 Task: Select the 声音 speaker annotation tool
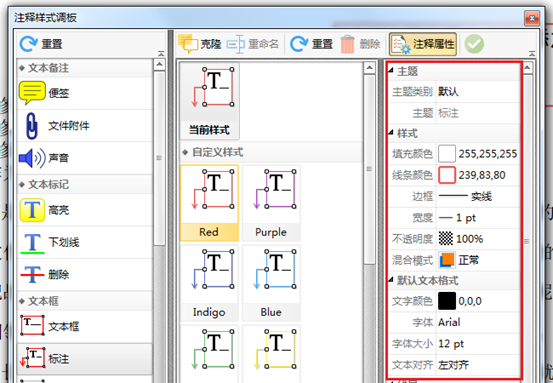85,158
